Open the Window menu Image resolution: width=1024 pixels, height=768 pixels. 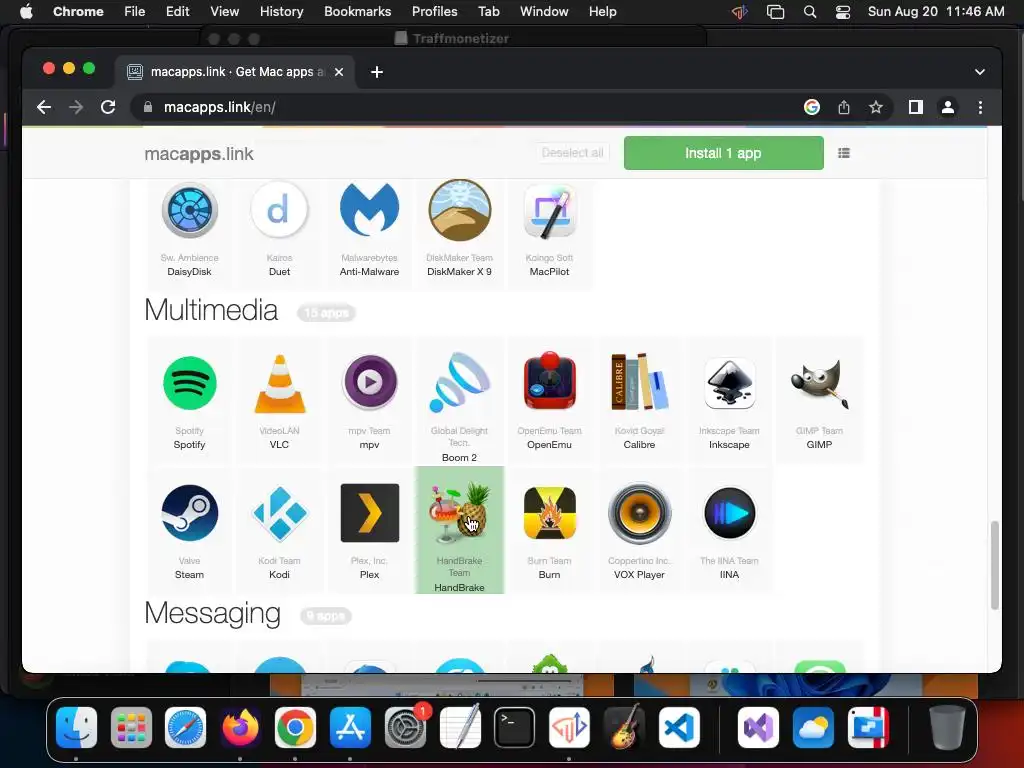click(544, 12)
